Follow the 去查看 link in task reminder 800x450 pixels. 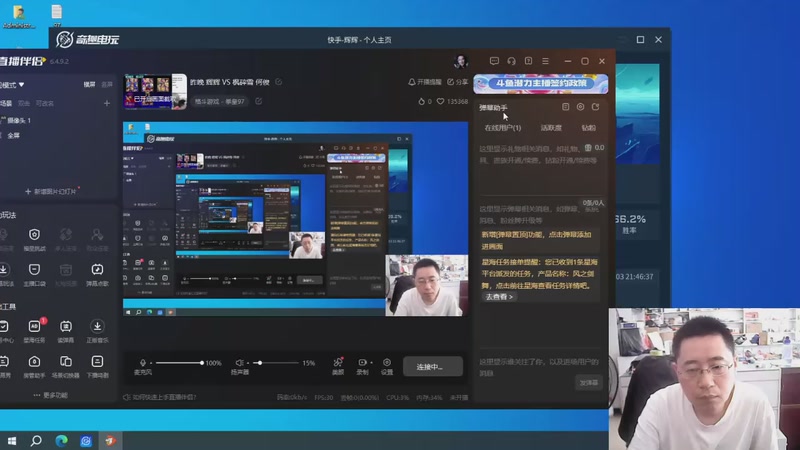(499, 296)
